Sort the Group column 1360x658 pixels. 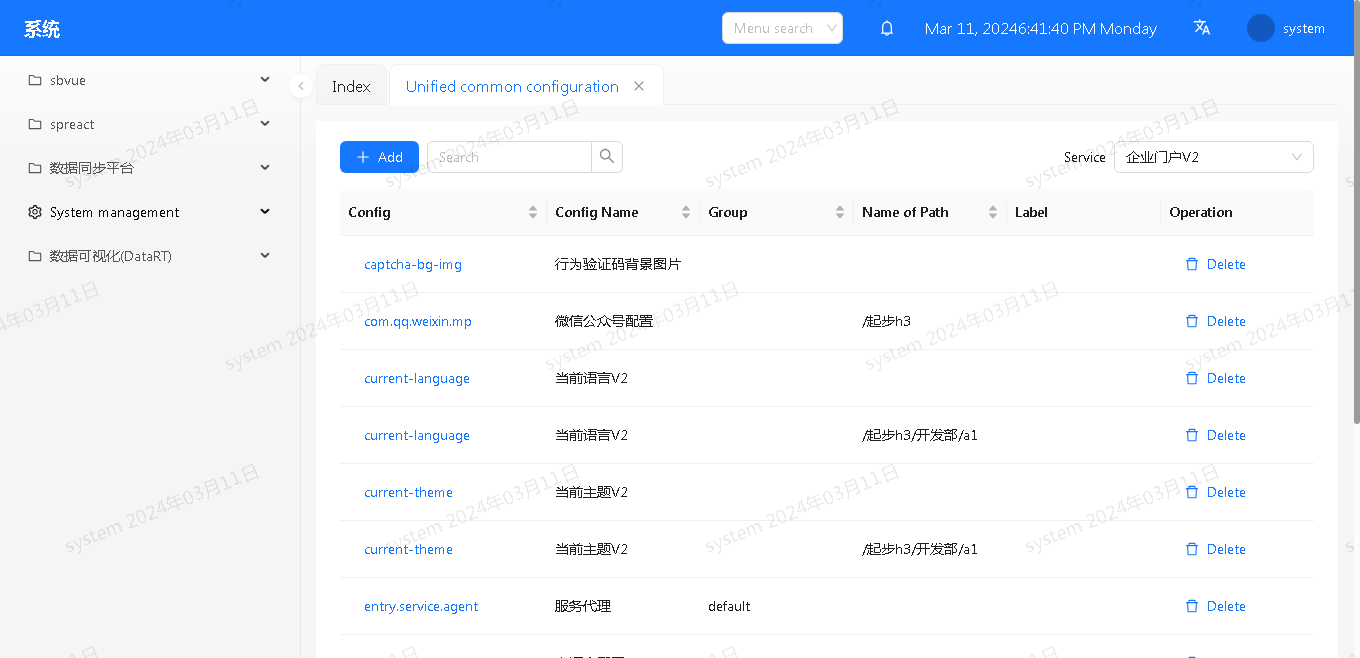[839, 212]
